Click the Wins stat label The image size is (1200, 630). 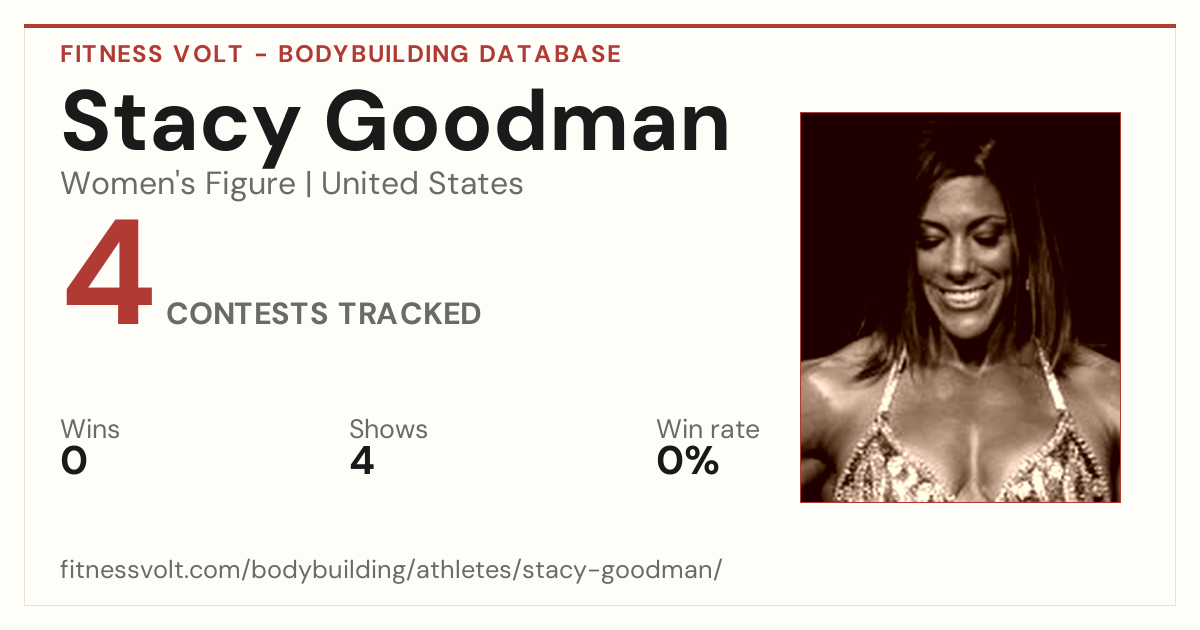pyautogui.click(x=90, y=430)
